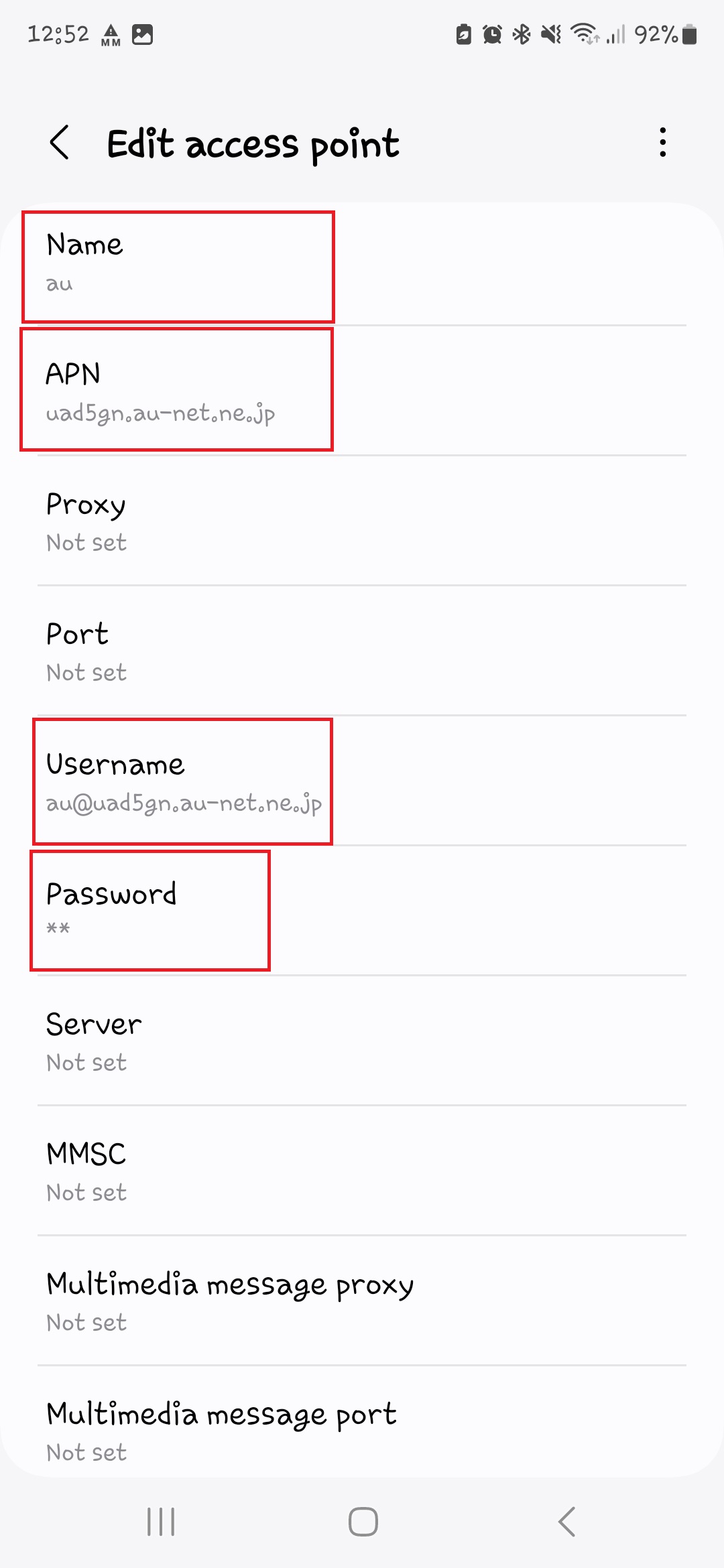Image resolution: width=724 pixels, height=1568 pixels.
Task: Go to home screen via the navigation bar
Action: (363, 1522)
